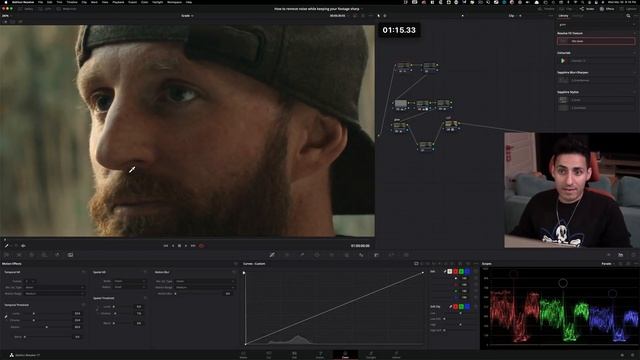
Task: Open Motion Blur Mo. Est. Type dropdown
Action: coord(205,281)
